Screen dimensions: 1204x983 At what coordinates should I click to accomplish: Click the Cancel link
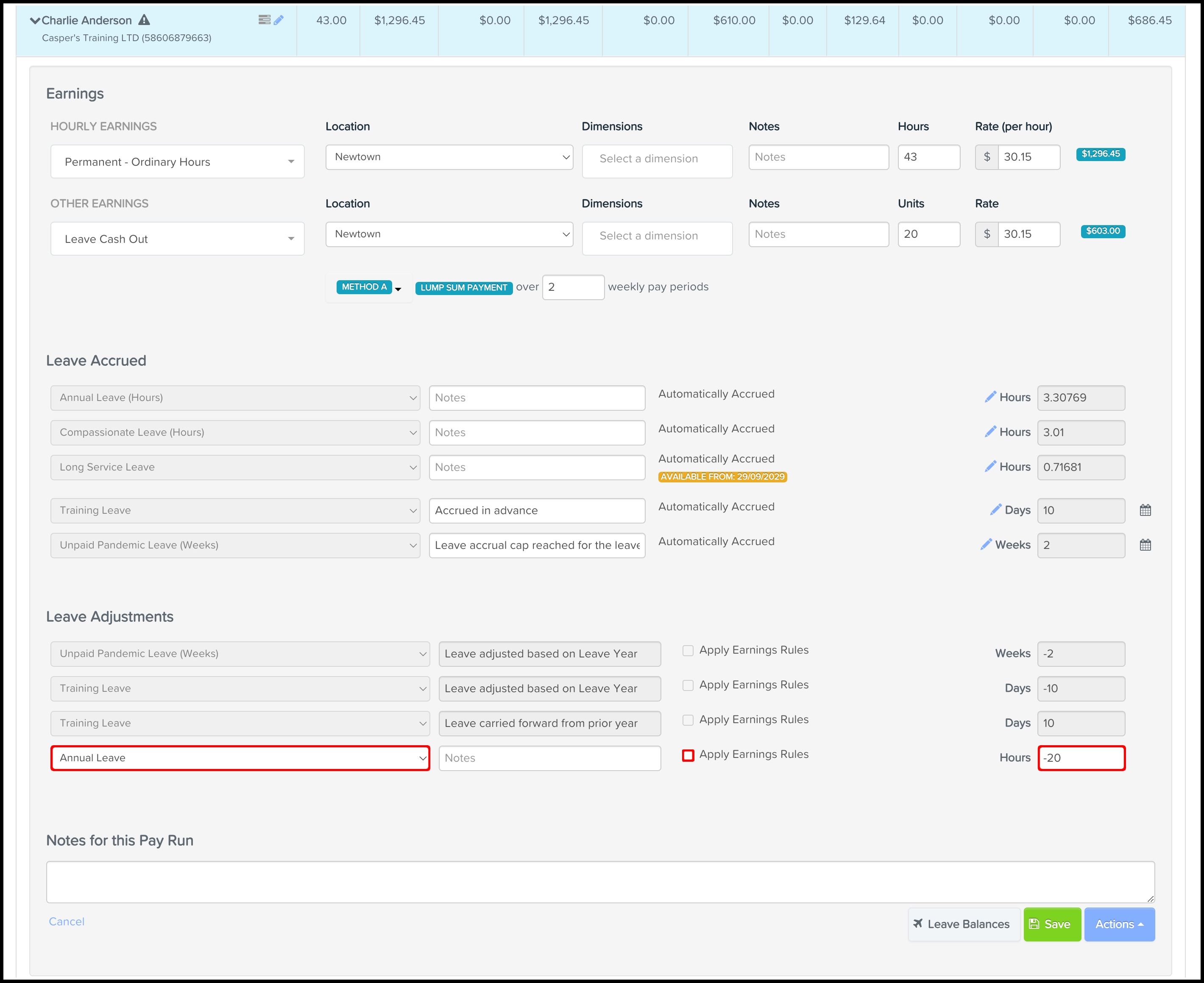click(x=66, y=922)
